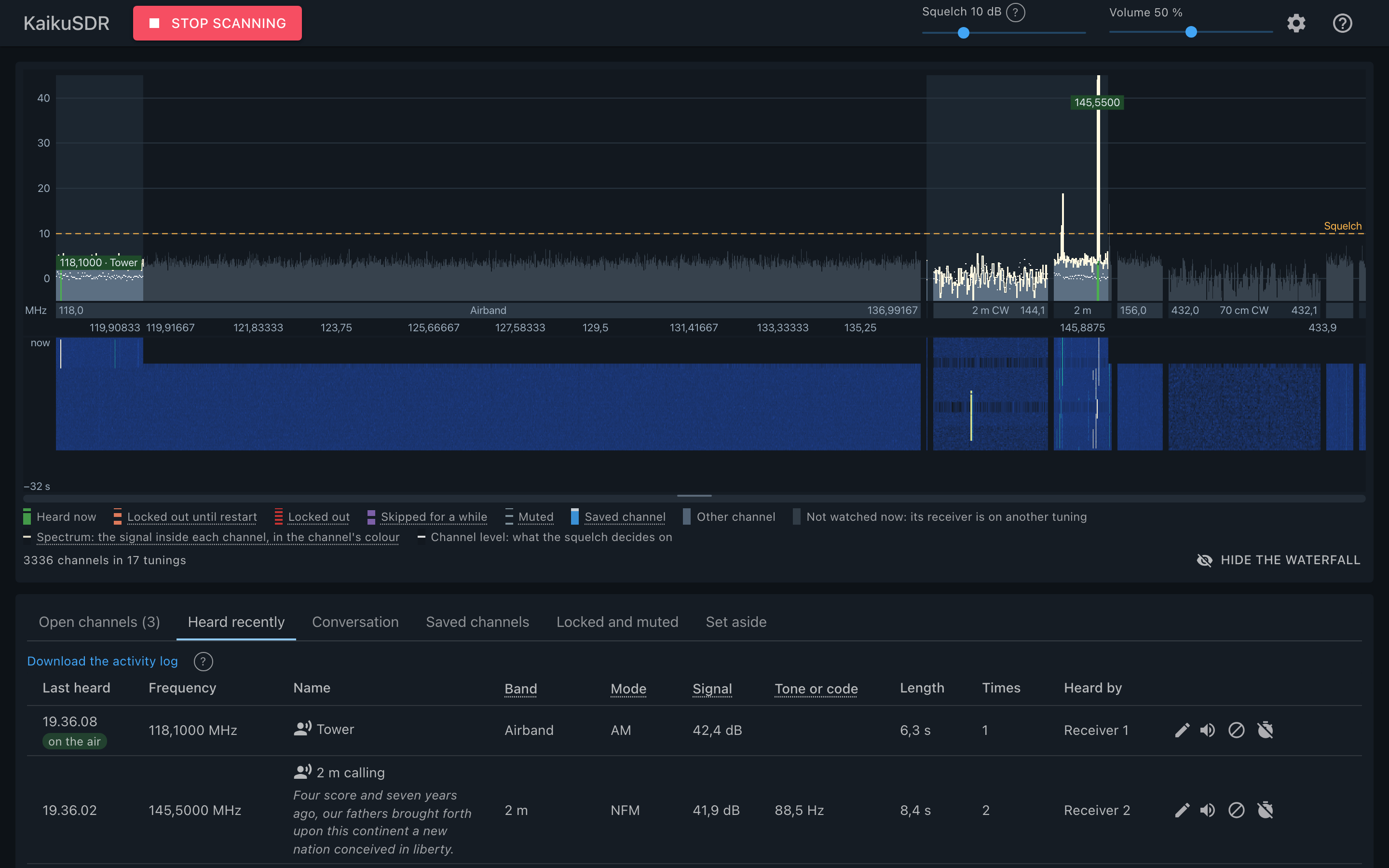Click the 118,1000 · Tower spectrum label
Image resolution: width=1389 pixels, height=868 pixels.
pos(99,262)
